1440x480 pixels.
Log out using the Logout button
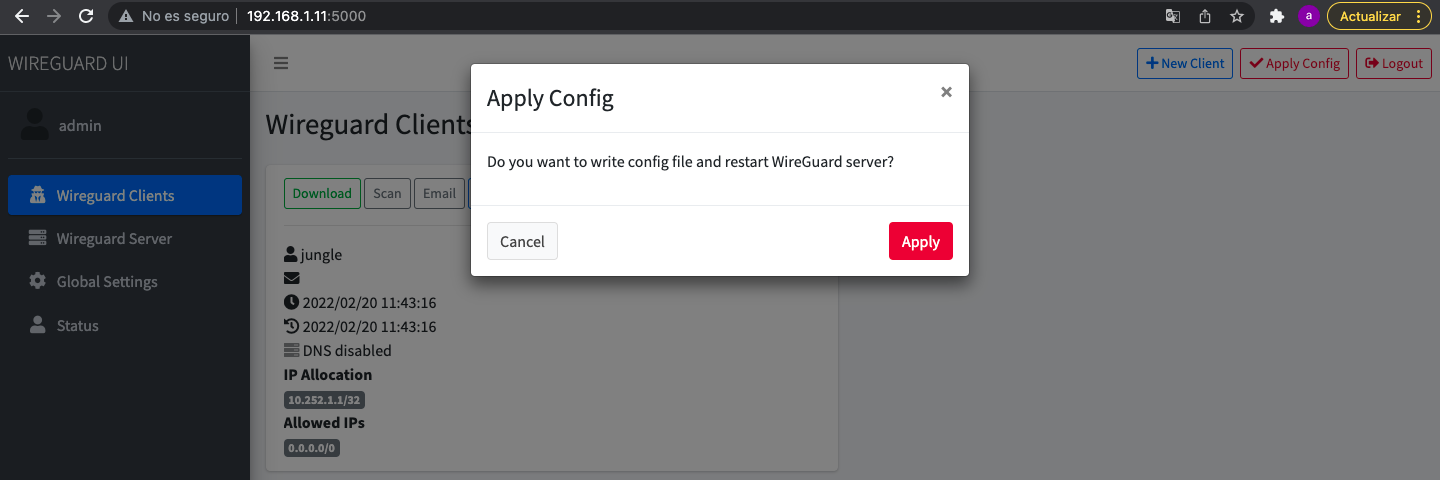(x=1393, y=63)
